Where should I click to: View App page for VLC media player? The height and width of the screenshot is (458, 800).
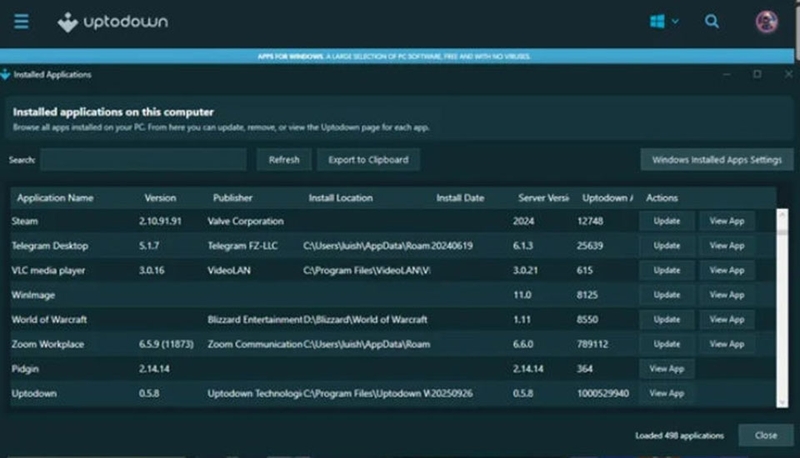click(x=727, y=270)
